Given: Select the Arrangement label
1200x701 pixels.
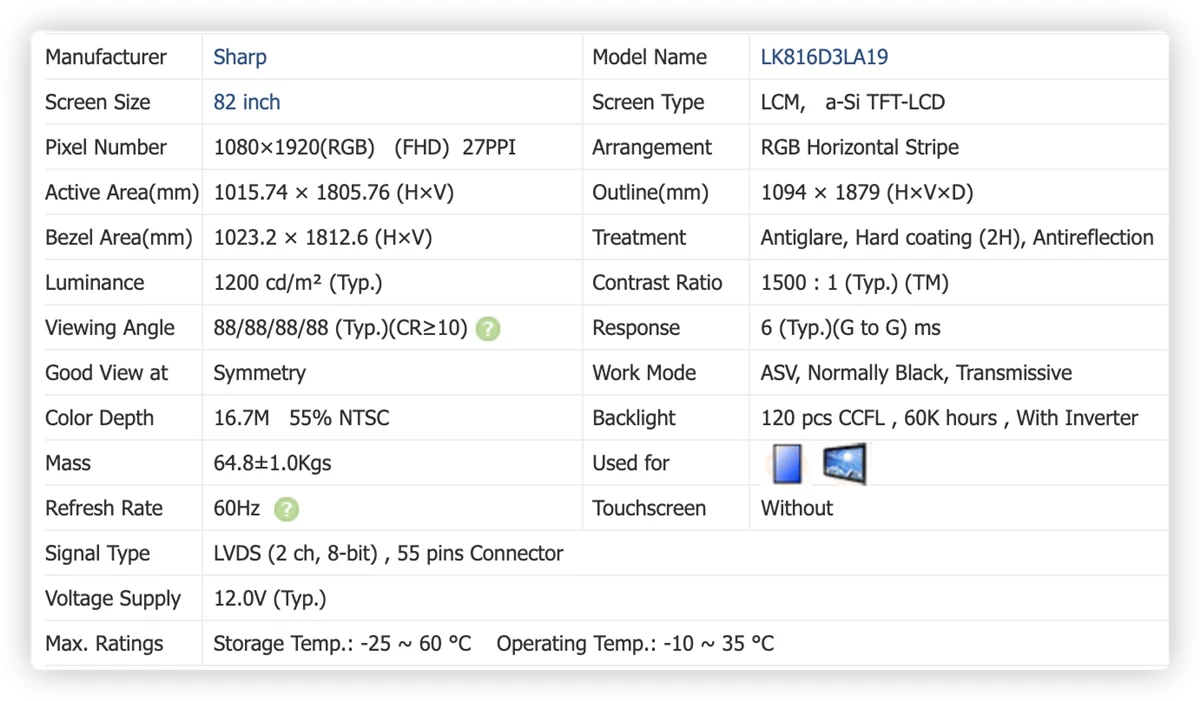Looking at the screenshot, I should pos(652,147).
